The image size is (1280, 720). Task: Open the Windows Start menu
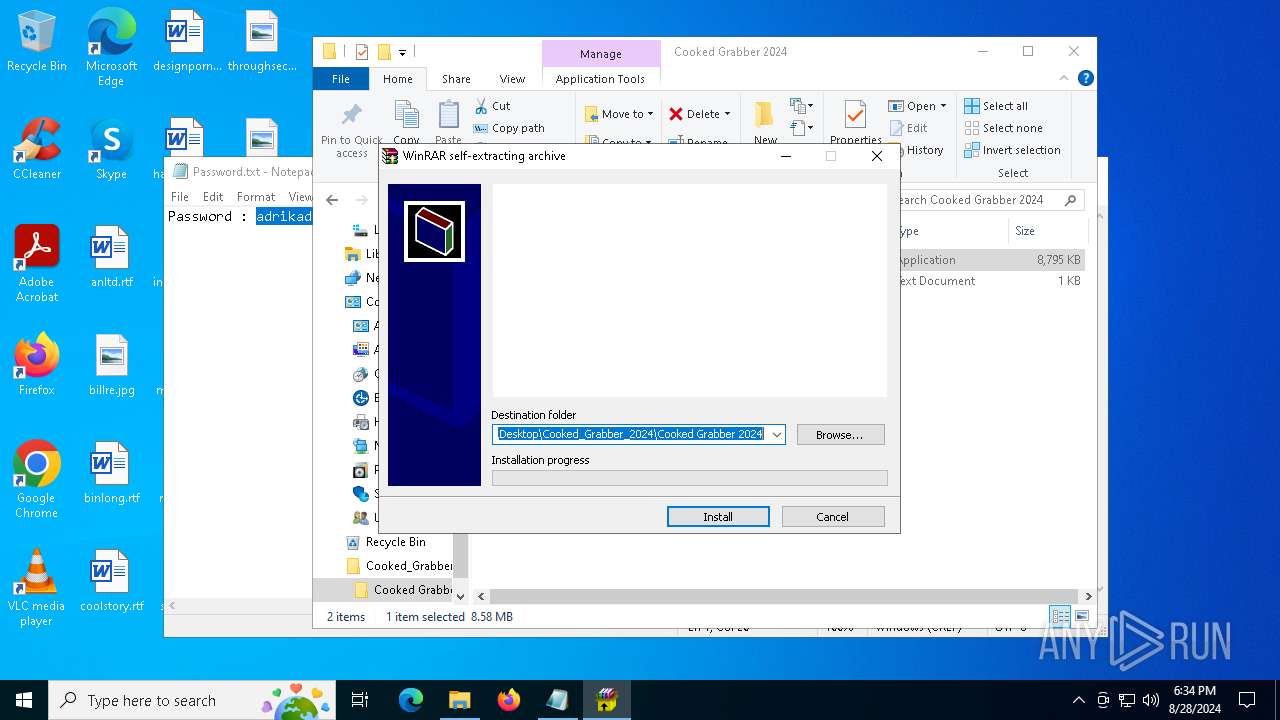(24, 700)
